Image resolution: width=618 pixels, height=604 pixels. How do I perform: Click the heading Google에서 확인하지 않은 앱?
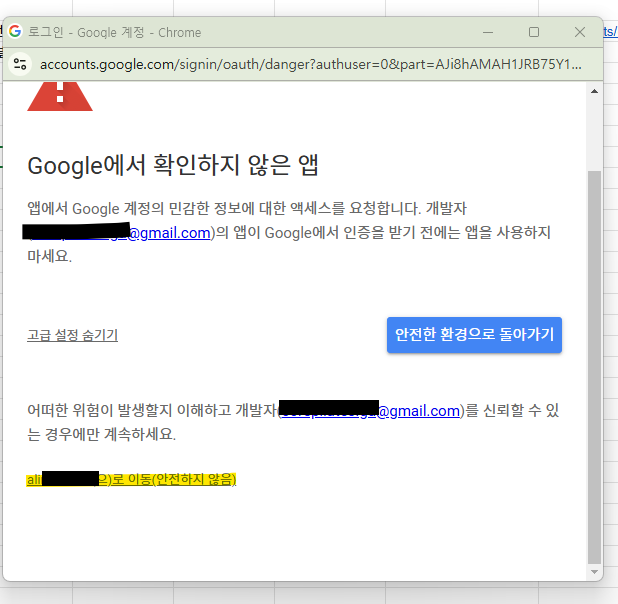[x=173, y=165]
